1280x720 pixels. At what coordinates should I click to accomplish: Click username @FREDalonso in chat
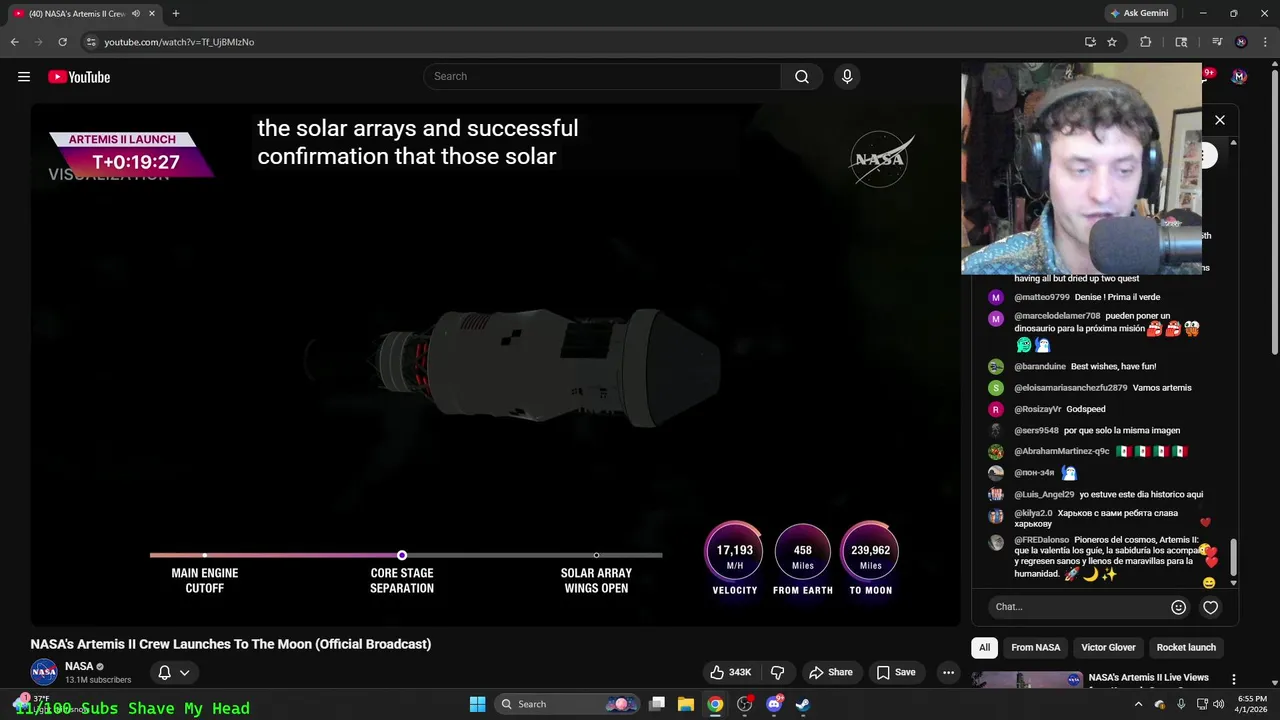(1041, 540)
